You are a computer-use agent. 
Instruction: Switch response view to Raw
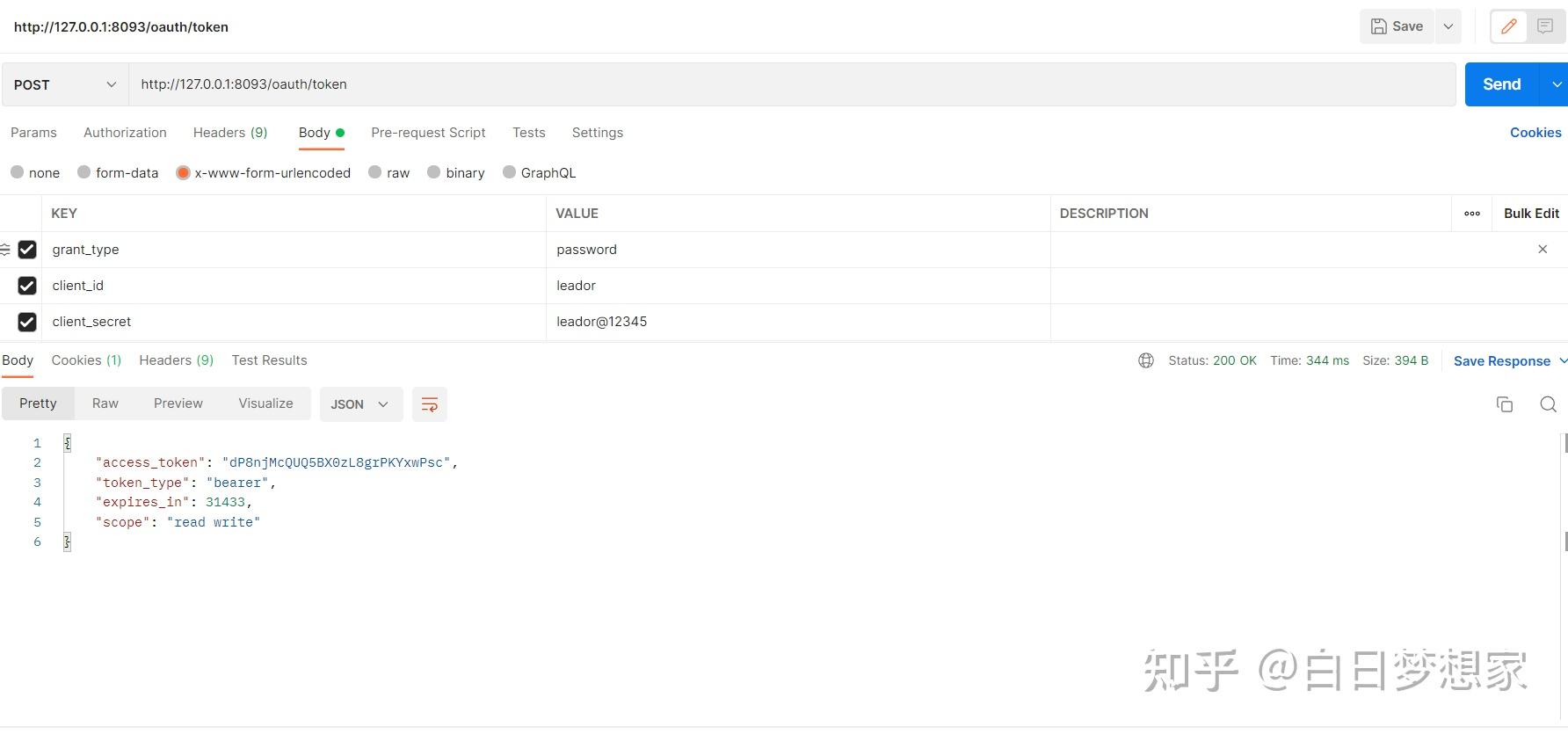[105, 403]
